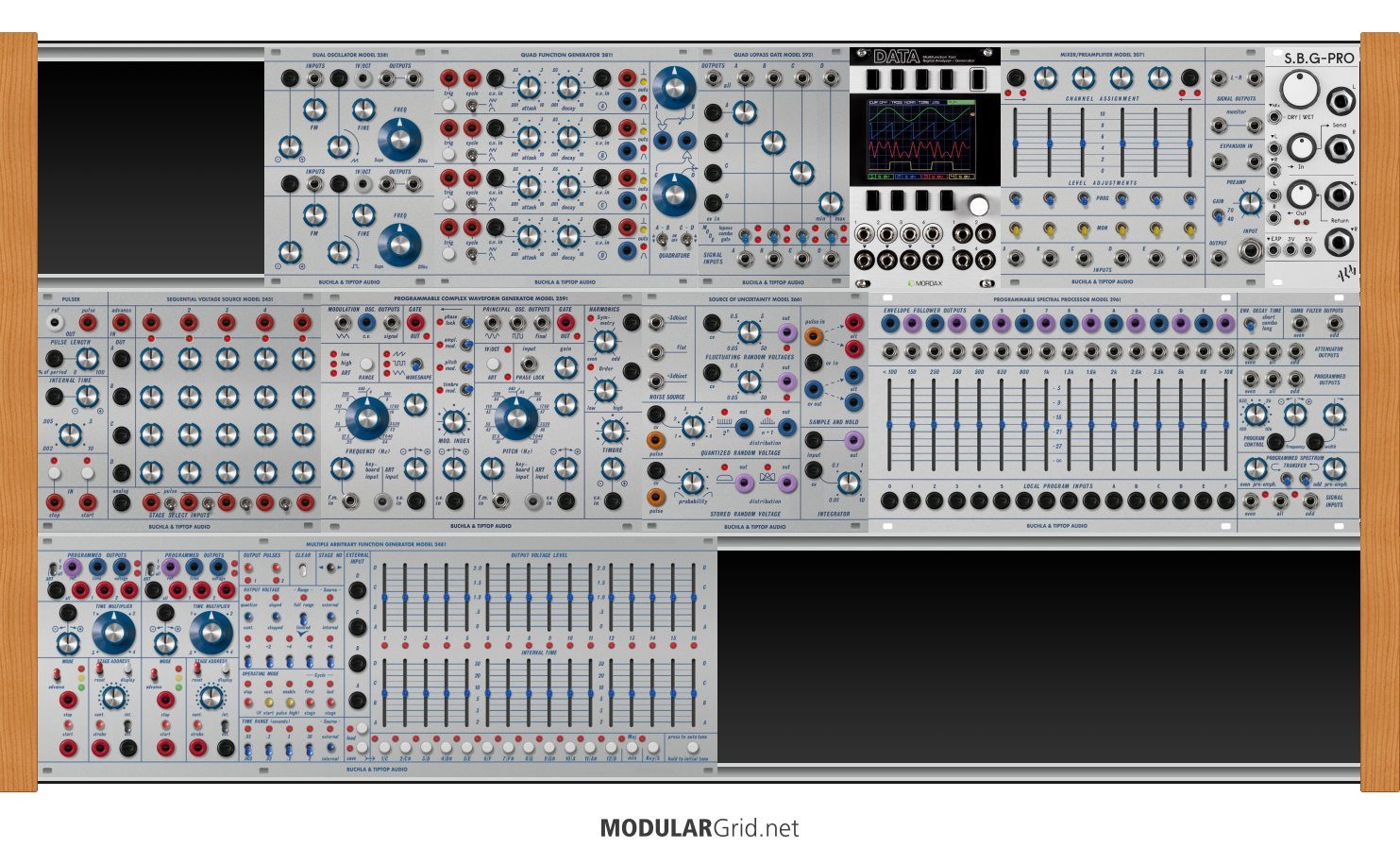Push the highlighted top-right button on the DATA module
Viewport: 1400px width, 848px height.
[978, 79]
